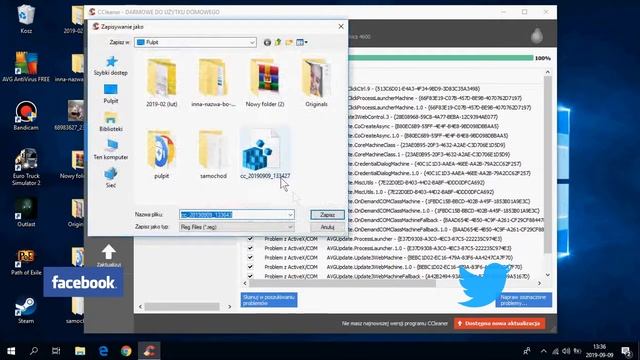Open the view menu icon in save dialog
Screen dimensions: 640x360
click(x=302, y=42)
